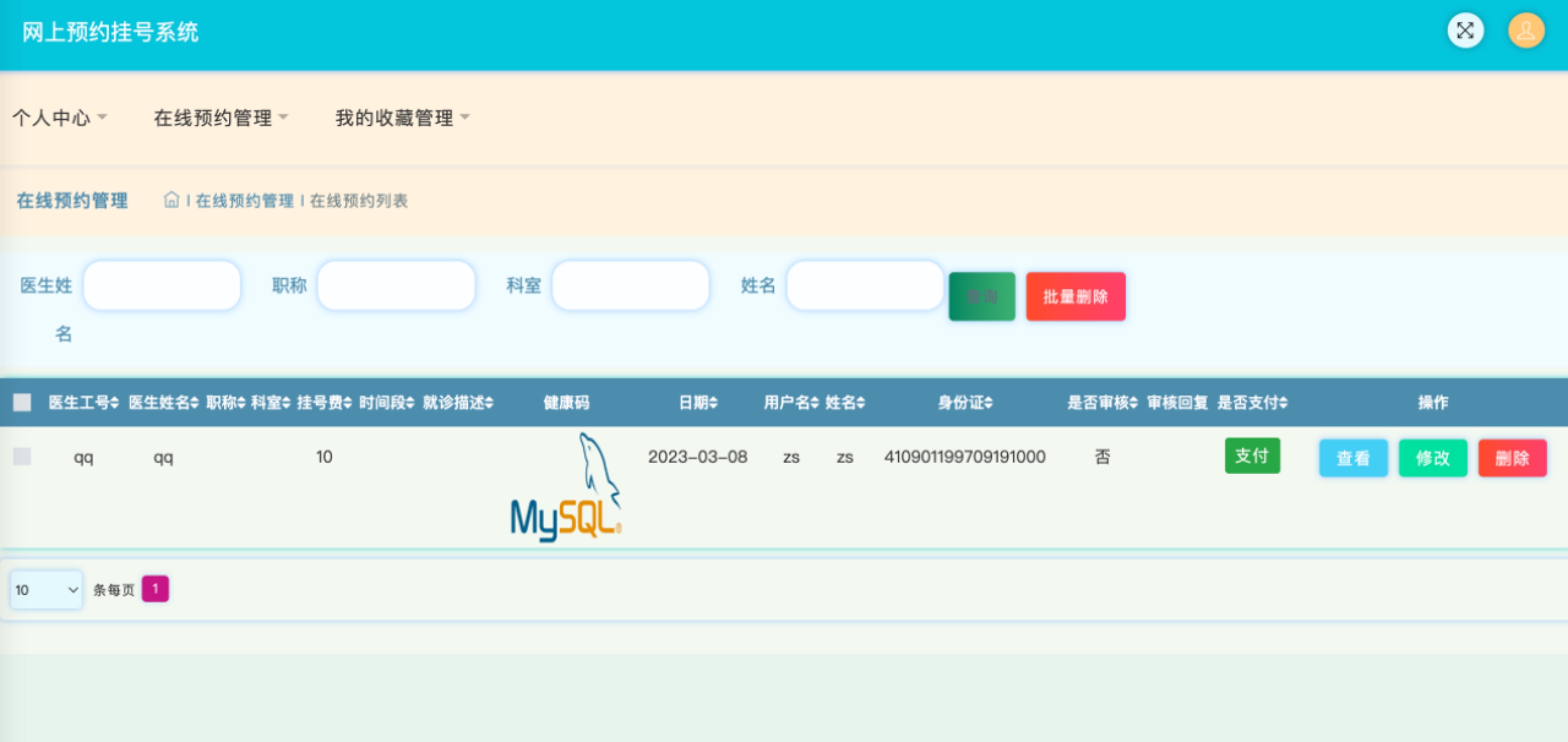Sort by 身份证 column arrow
1568x742 pixels.
point(989,403)
